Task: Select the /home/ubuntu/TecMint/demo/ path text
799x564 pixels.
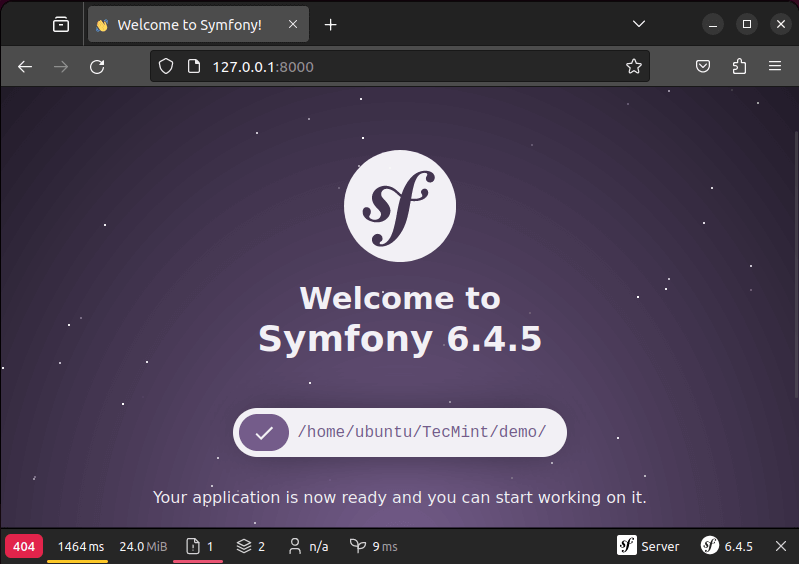Action: click(x=422, y=432)
